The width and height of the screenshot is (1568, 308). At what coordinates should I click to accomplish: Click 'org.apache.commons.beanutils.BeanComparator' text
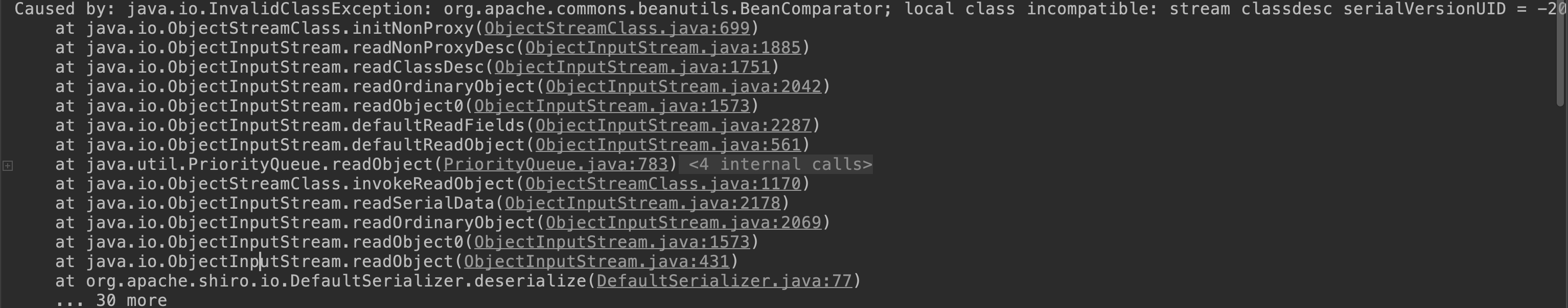[x=662, y=9]
